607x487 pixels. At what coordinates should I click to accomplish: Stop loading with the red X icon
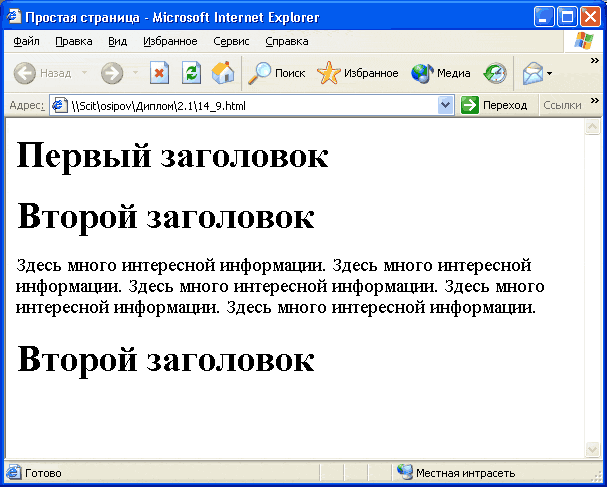[159, 73]
